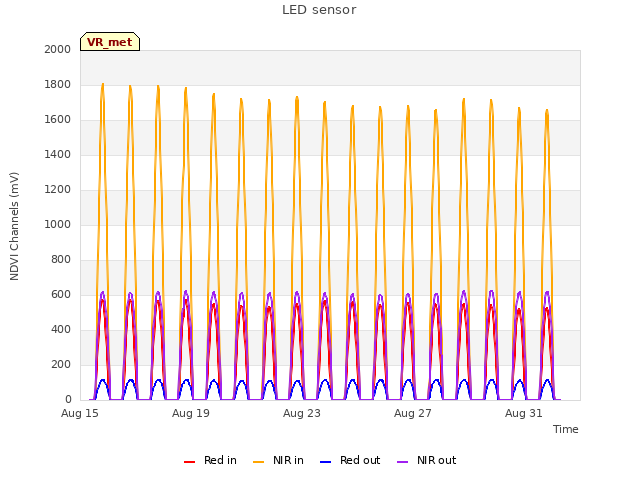Viewport: 640px width, 480px height.
Task: Toggle the NIR out legend entry
Action: [427, 460]
